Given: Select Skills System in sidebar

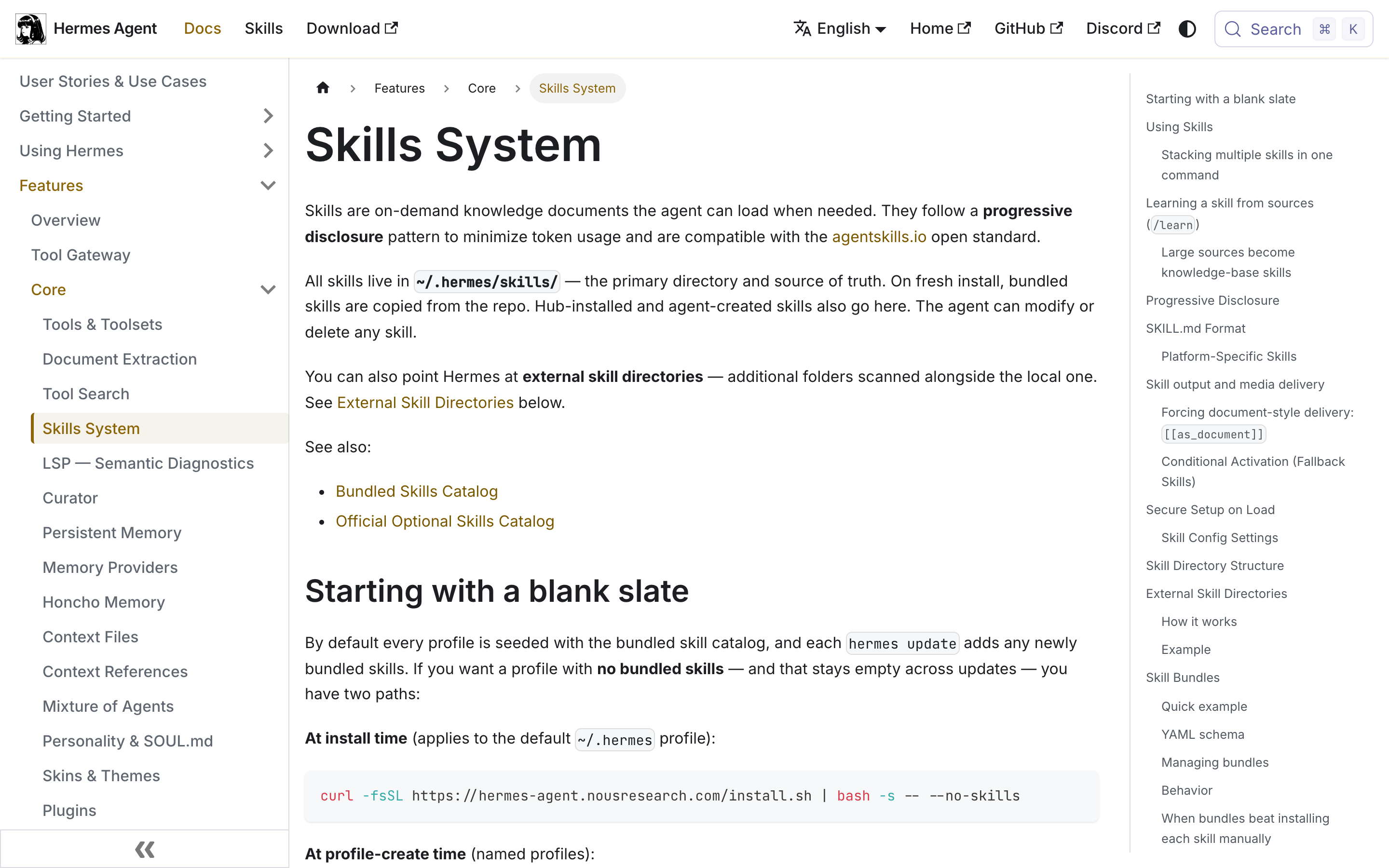Looking at the screenshot, I should tap(160, 428).
